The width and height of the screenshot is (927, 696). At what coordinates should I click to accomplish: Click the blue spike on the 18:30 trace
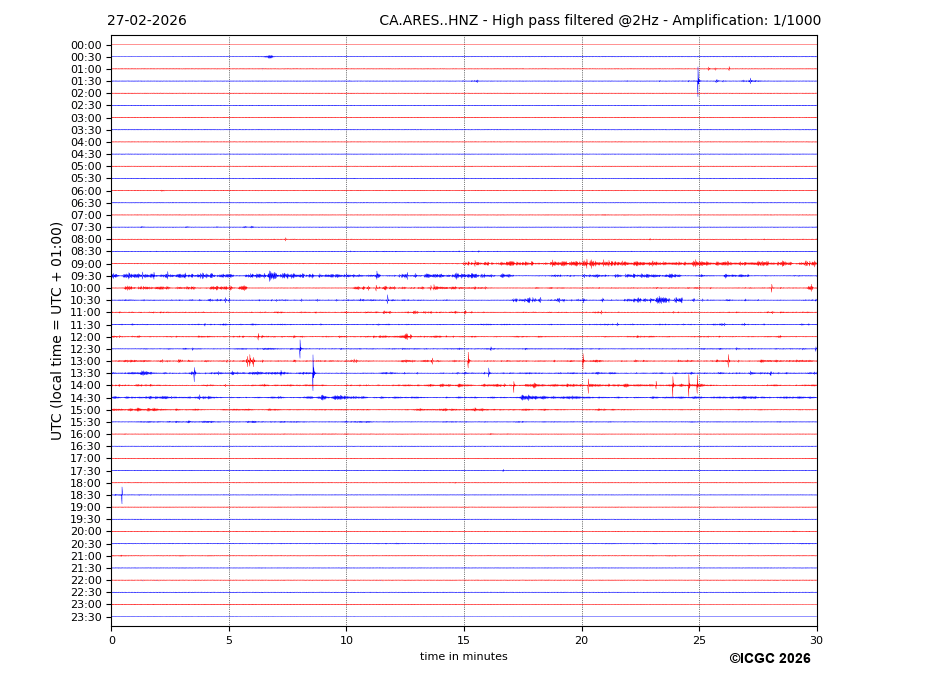pos(122,495)
